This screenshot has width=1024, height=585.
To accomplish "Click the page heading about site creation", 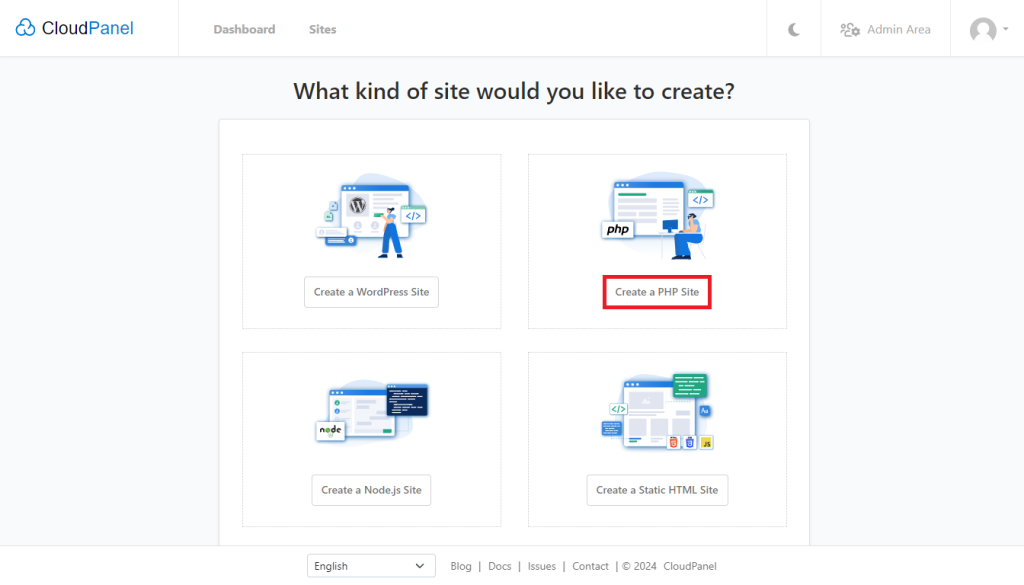I will 514,91.
